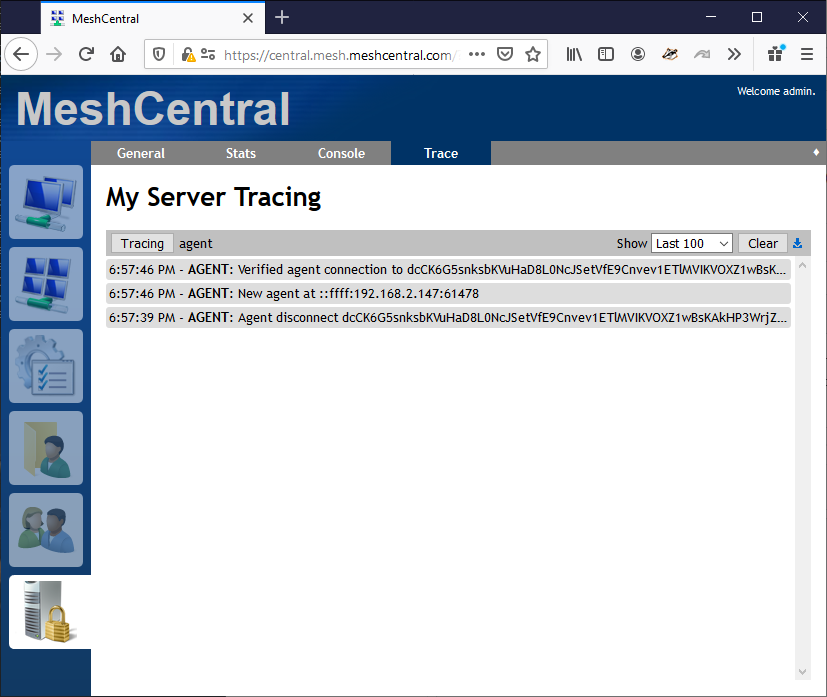
Task: Open My Devices sidebar icon
Action: point(46,202)
